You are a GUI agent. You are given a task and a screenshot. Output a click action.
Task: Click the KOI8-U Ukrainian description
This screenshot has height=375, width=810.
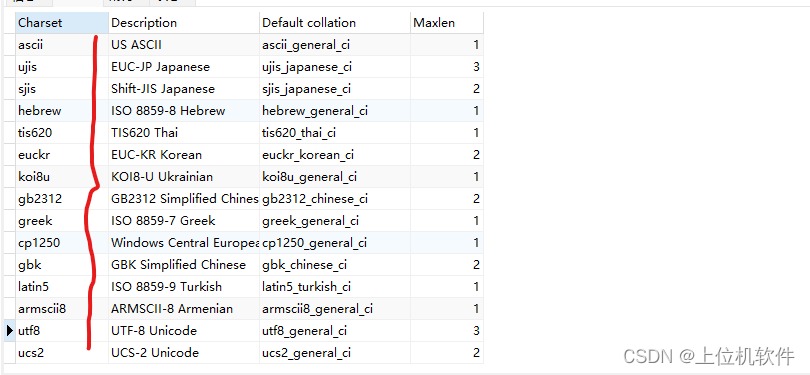tap(184, 177)
